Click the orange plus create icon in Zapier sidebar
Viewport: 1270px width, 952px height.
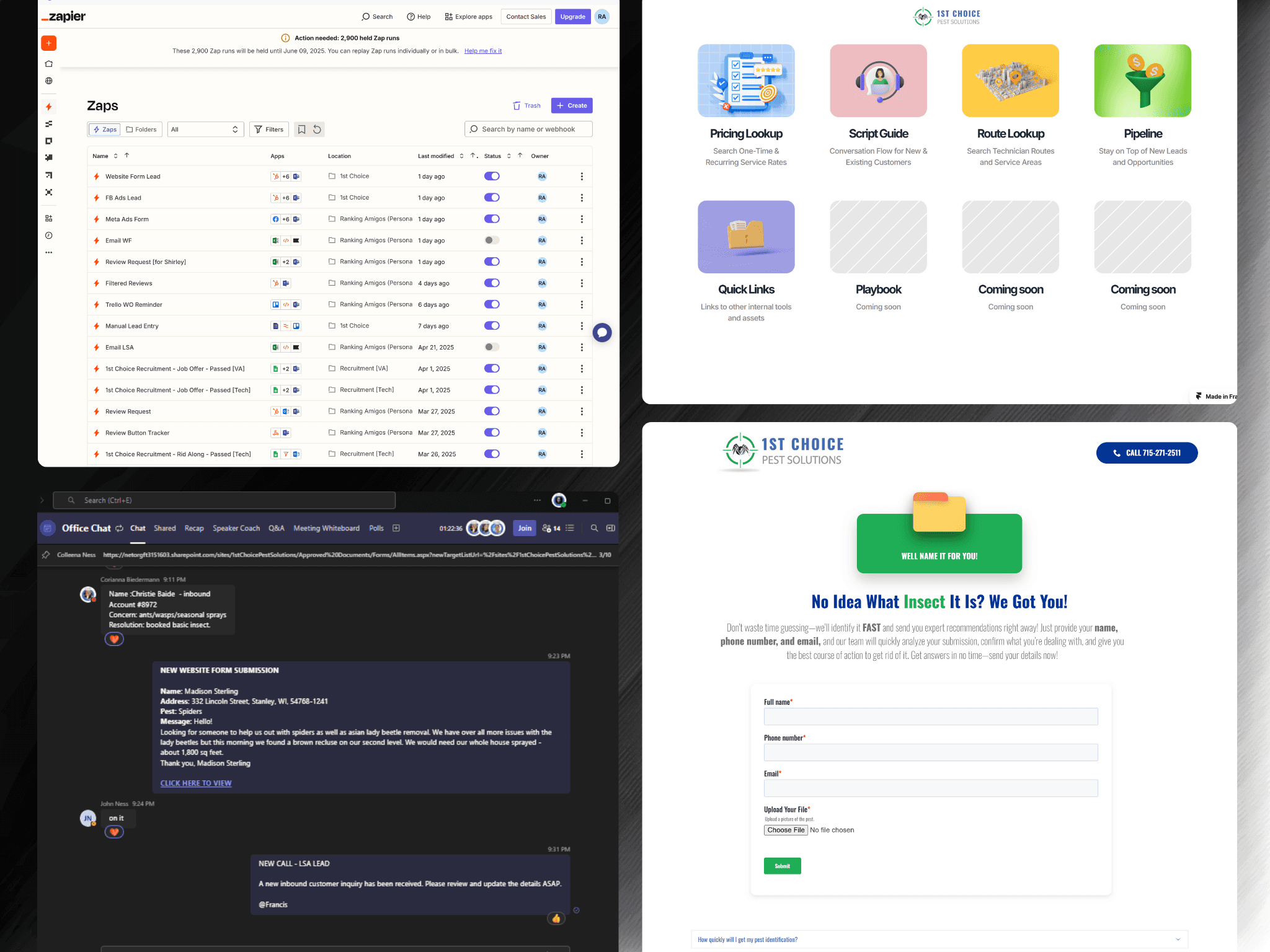[x=48, y=43]
